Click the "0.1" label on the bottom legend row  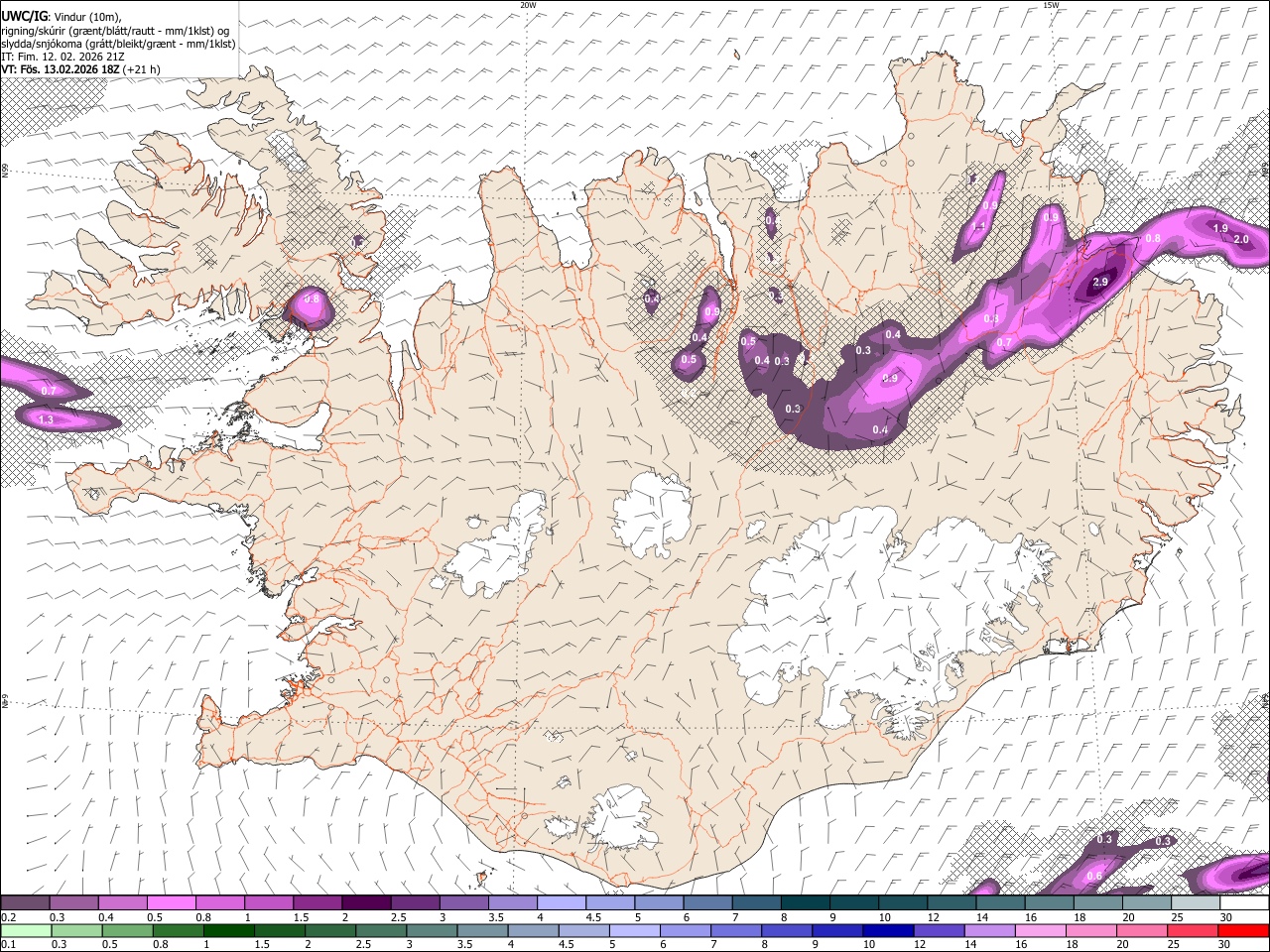[x=9, y=944]
